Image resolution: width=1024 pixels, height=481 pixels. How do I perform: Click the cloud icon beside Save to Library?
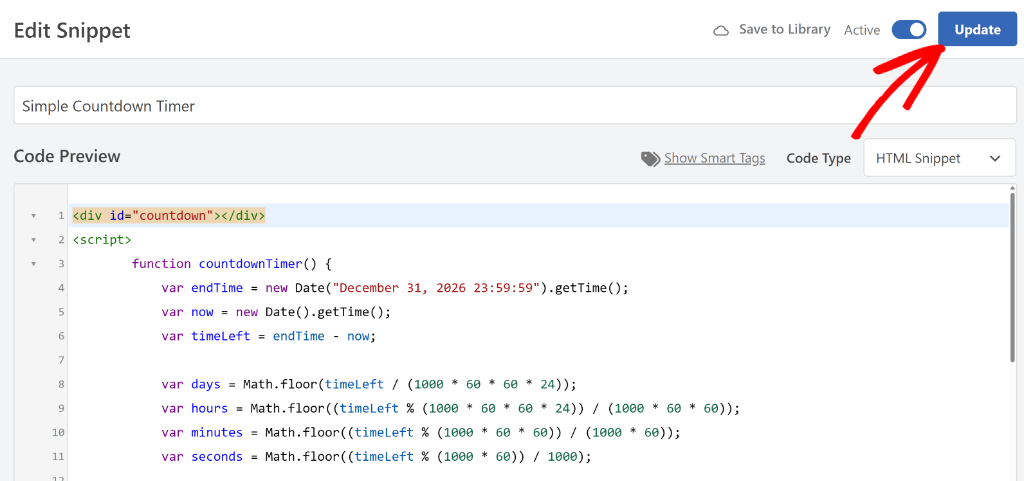[x=721, y=31]
